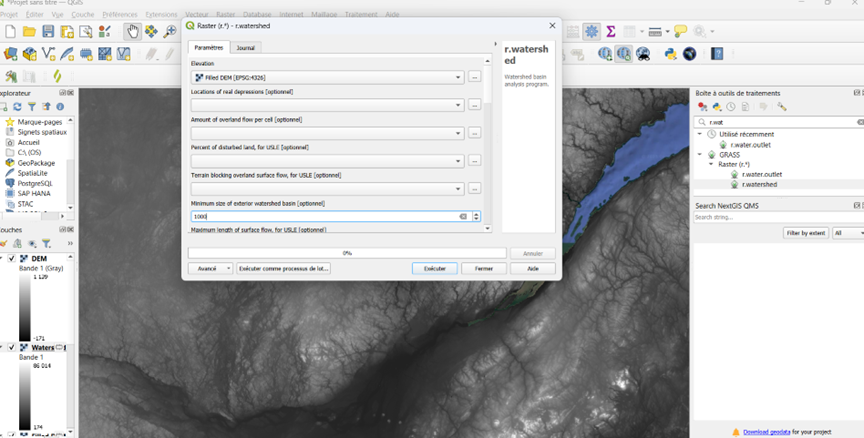This screenshot has width=864, height=438.
Task: Select the Pan Map hand tool
Action: (132, 32)
